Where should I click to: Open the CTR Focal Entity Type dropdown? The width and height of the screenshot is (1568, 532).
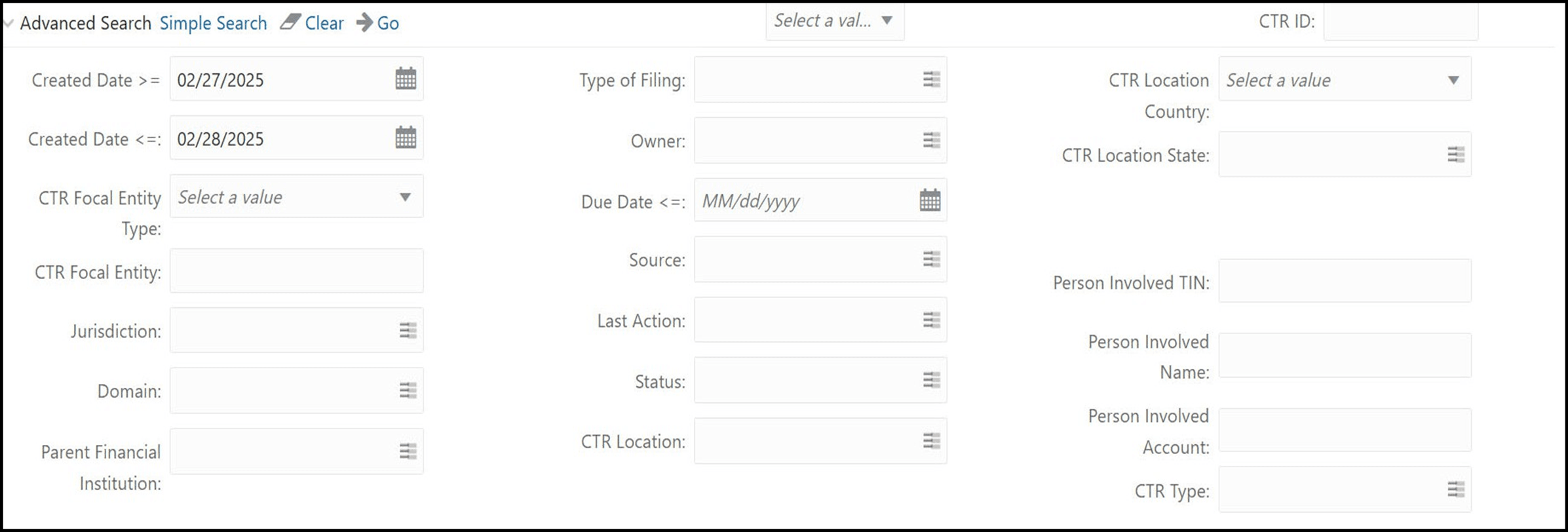click(404, 196)
